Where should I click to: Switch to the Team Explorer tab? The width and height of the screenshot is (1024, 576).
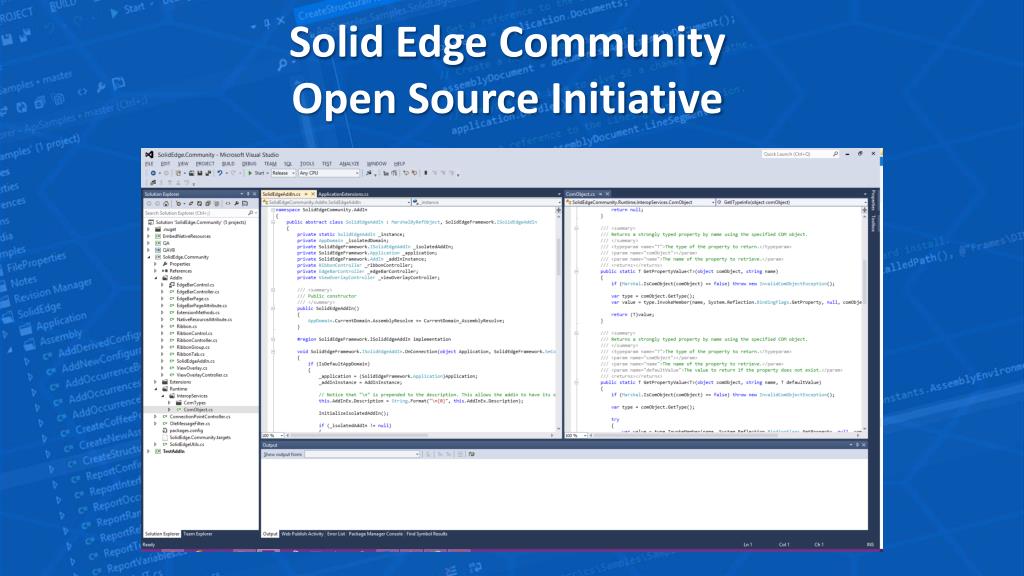(198, 534)
